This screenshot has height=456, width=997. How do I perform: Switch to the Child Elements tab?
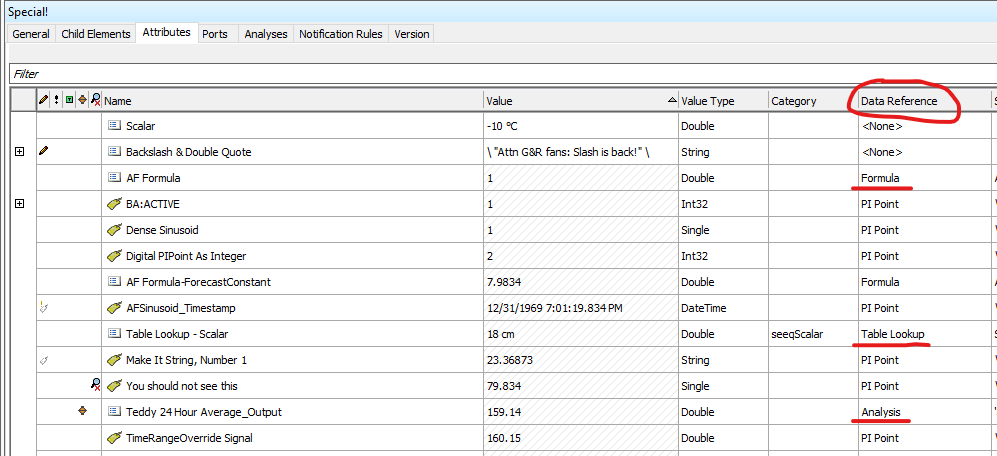[96, 34]
